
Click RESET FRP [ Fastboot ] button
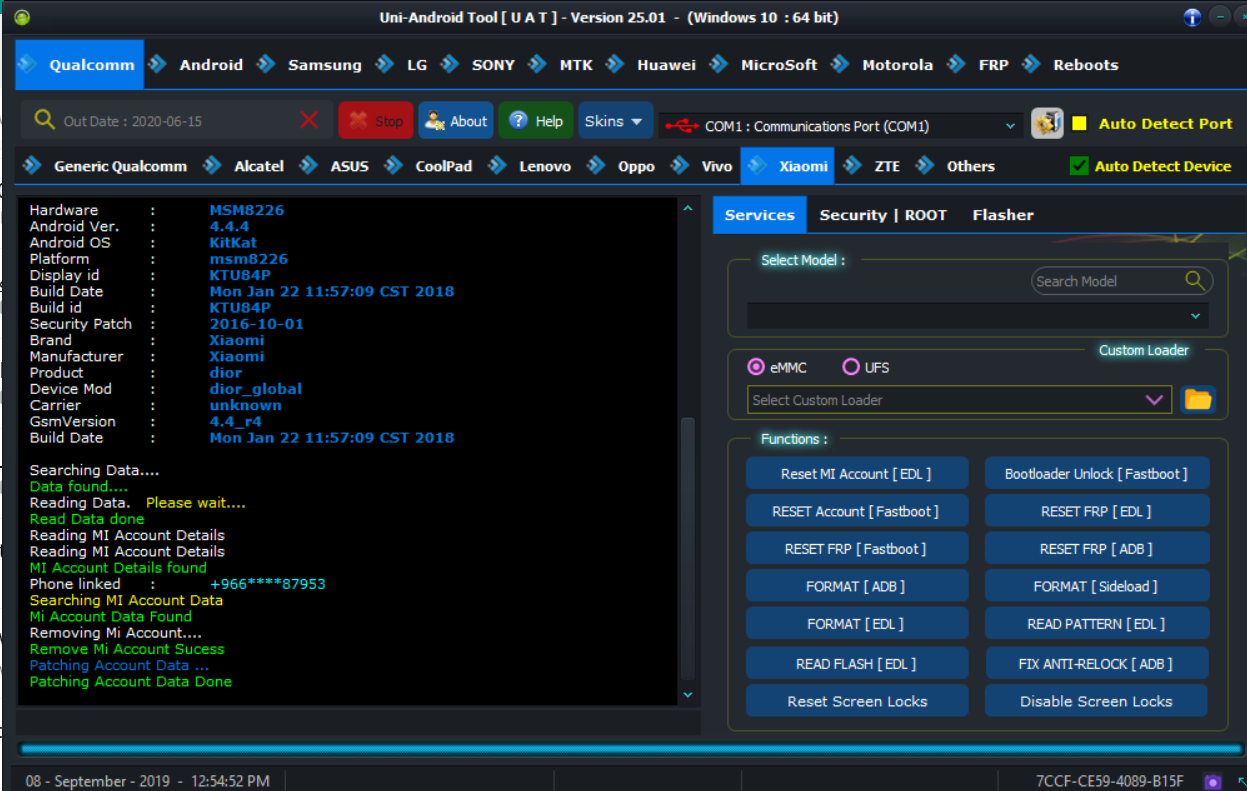click(857, 549)
